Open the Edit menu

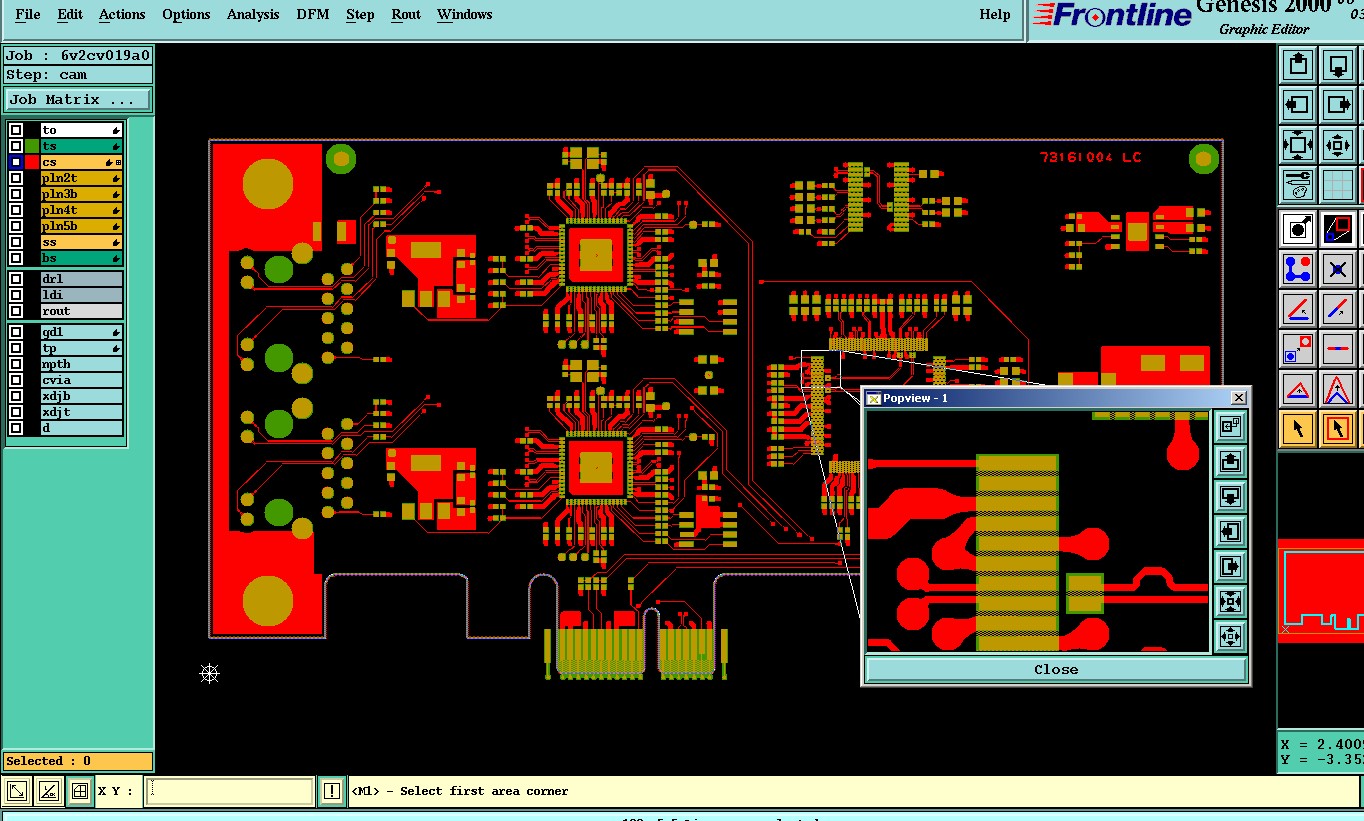(x=70, y=14)
